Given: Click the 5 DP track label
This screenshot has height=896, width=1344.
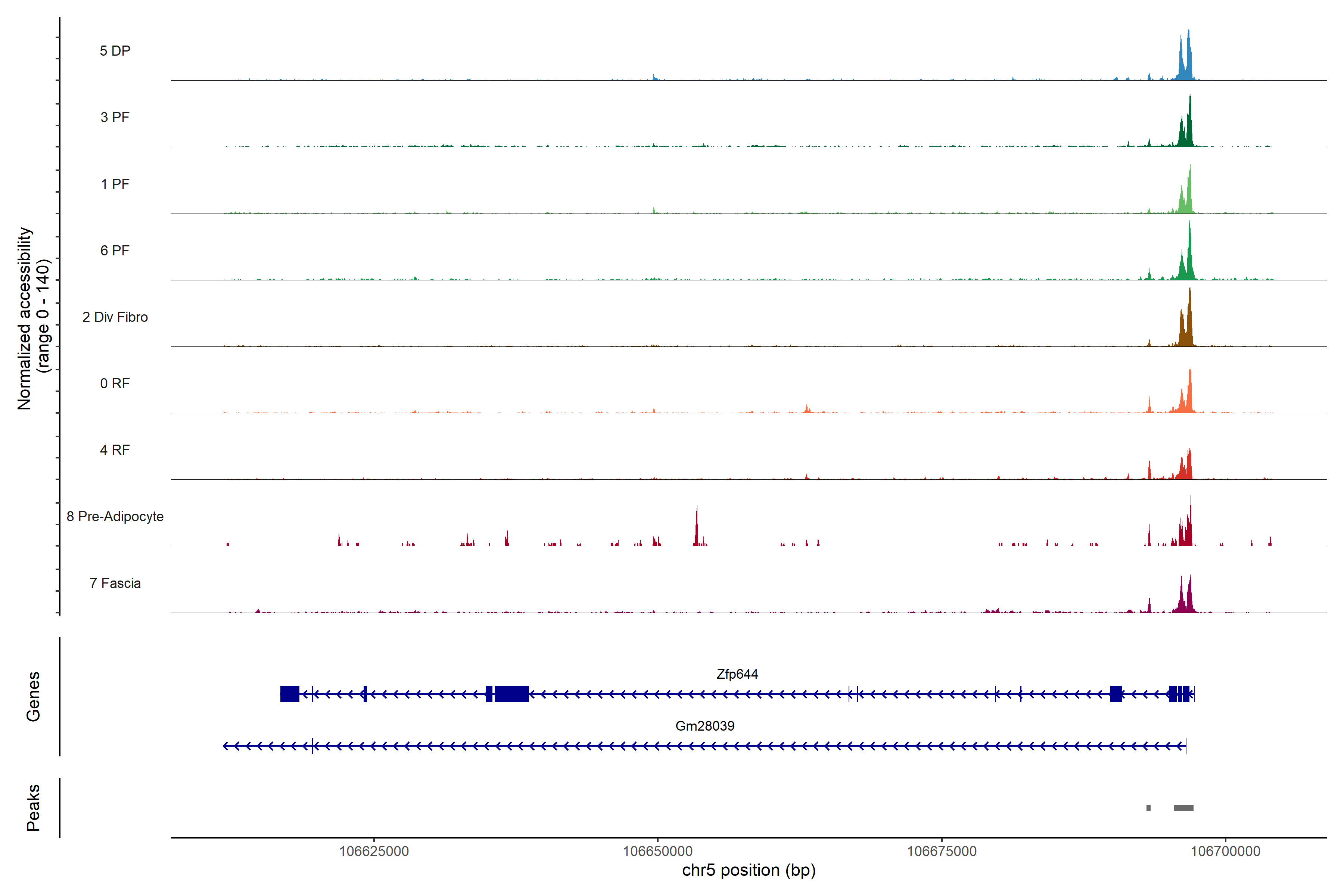Looking at the screenshot, I should click(x=115, y=51).
